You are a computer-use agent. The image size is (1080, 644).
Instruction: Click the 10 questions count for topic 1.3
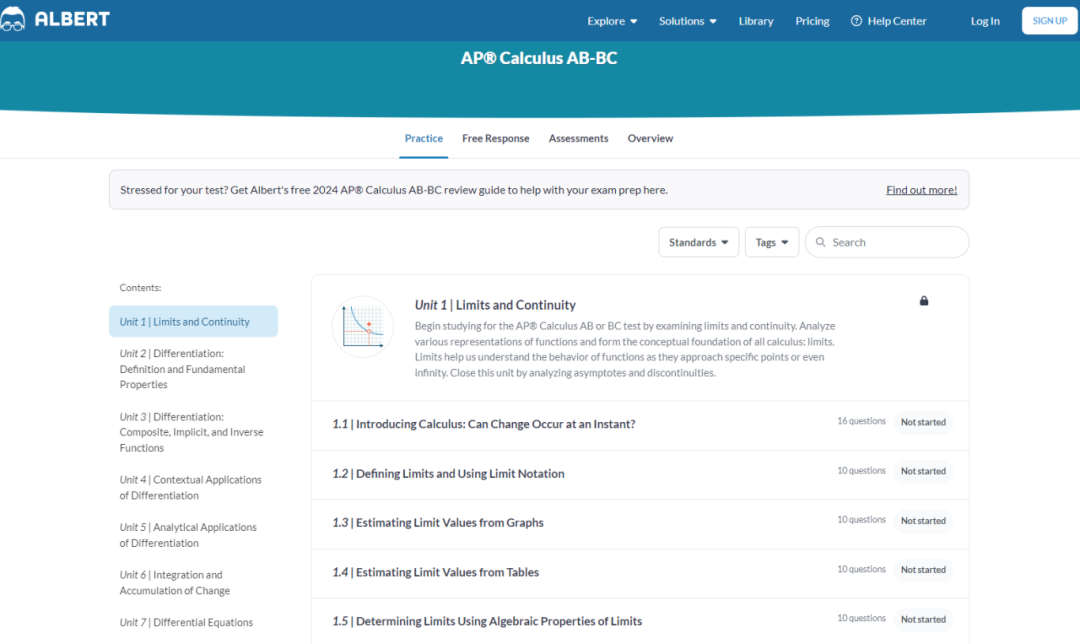(x=861, y=519)
